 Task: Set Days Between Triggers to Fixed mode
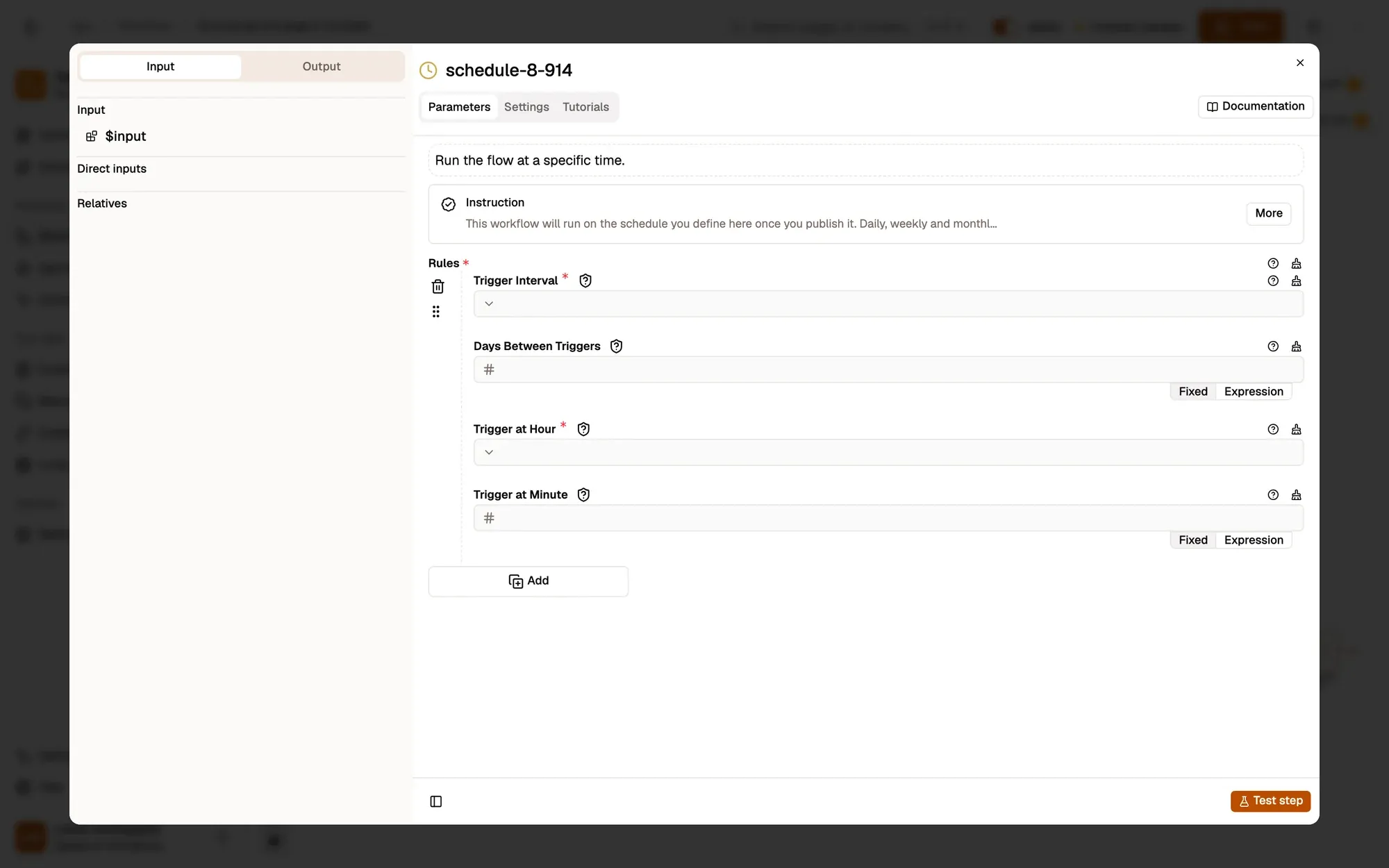tap(1193, 392)
